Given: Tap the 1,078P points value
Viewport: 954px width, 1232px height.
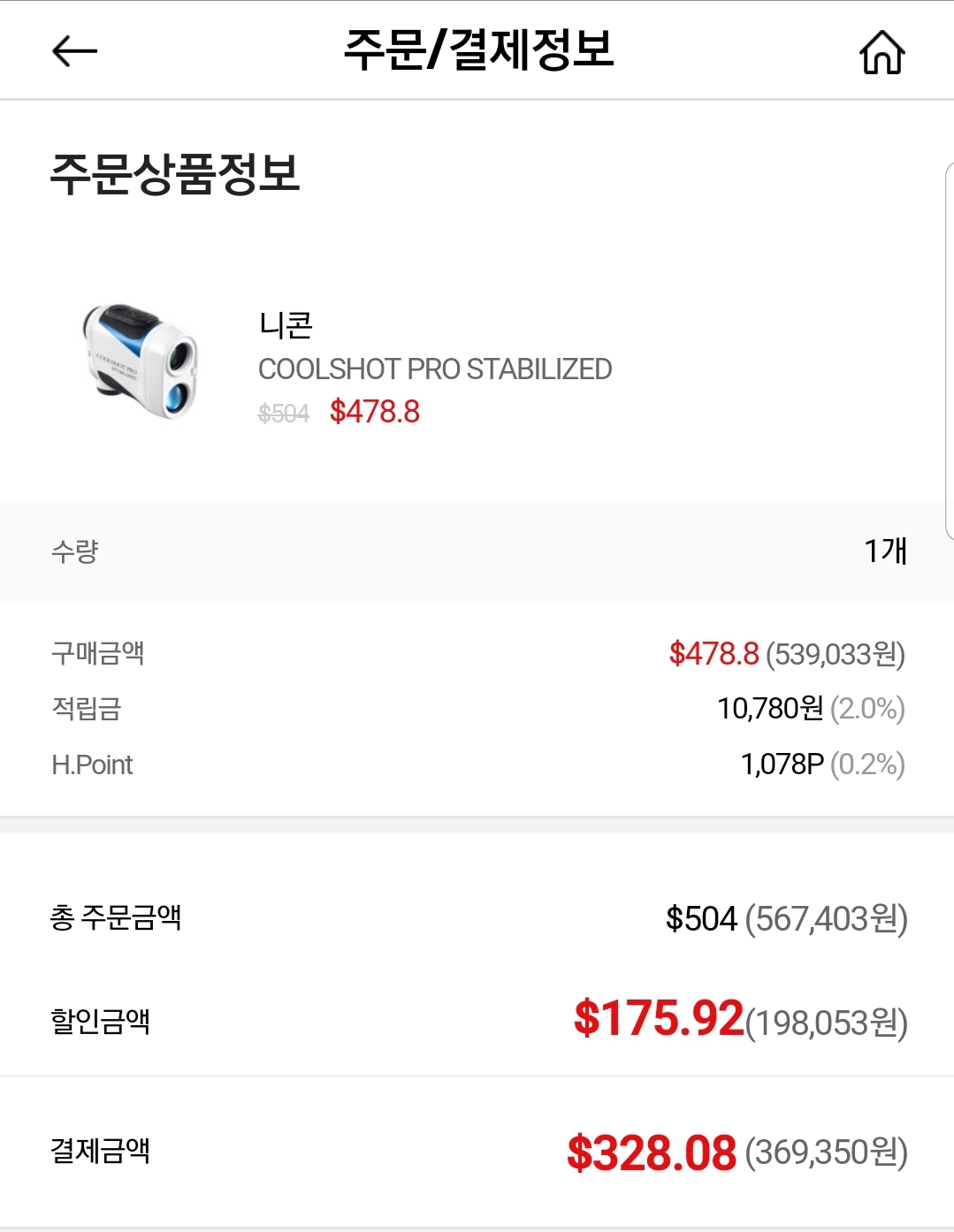Looking at the screenshot, I should (x=782, y=764).
